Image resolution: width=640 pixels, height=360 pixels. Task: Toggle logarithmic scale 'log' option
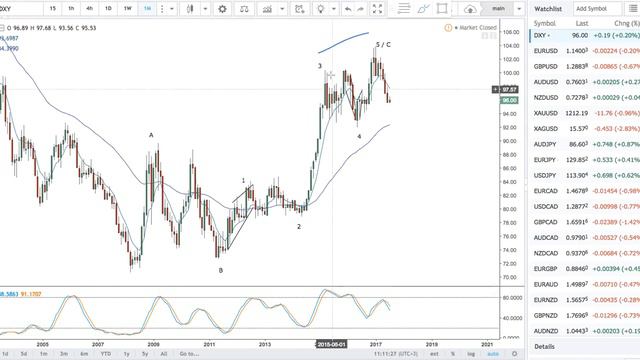(x=471, y=354)
